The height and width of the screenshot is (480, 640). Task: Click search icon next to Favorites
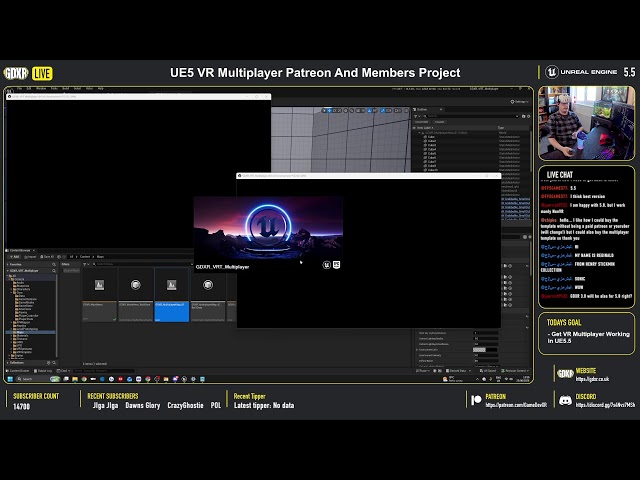click(53, 264)
